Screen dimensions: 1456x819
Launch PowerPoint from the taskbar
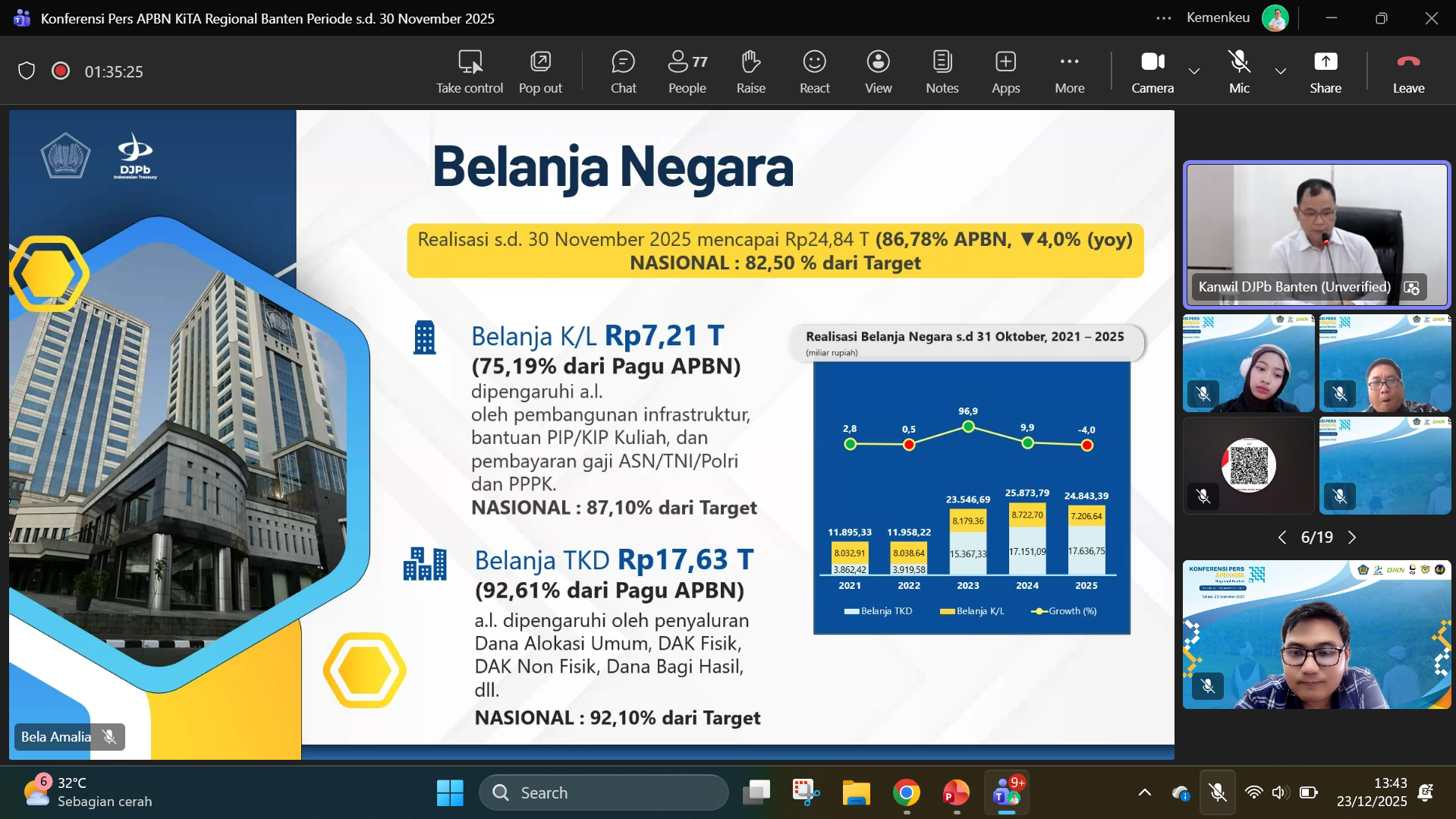point(955,792)
